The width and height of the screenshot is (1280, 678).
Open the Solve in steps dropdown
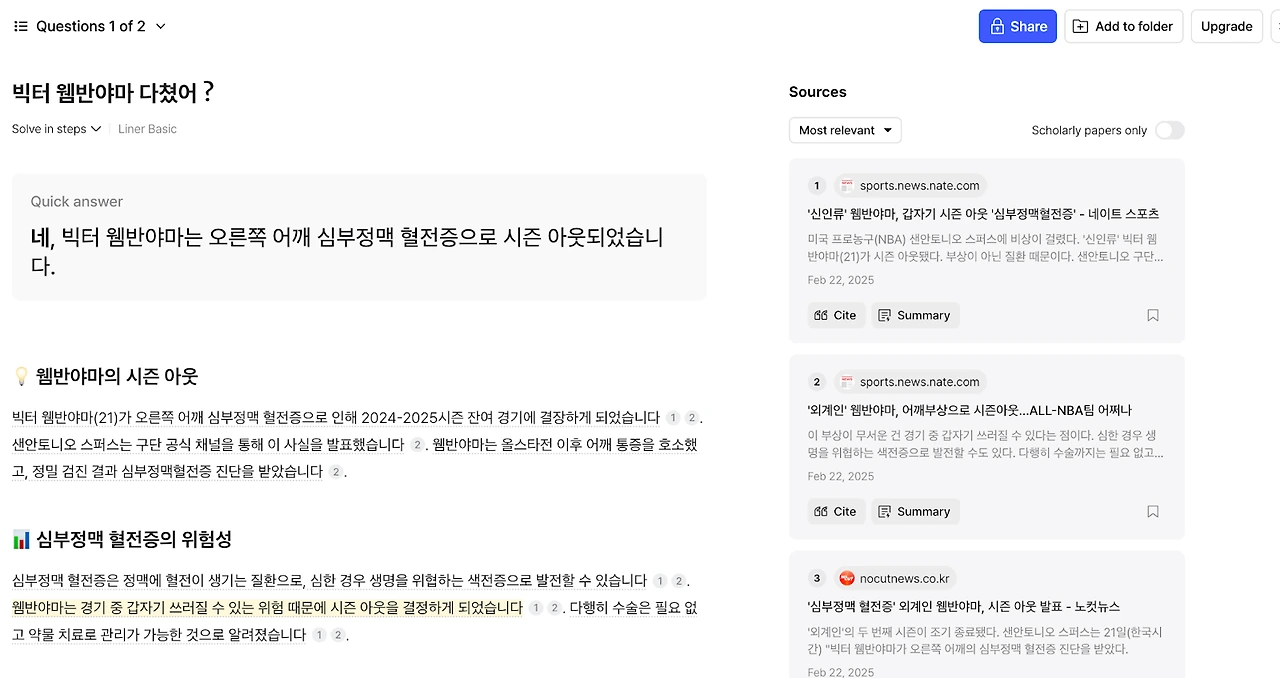[x=57, y=129]
